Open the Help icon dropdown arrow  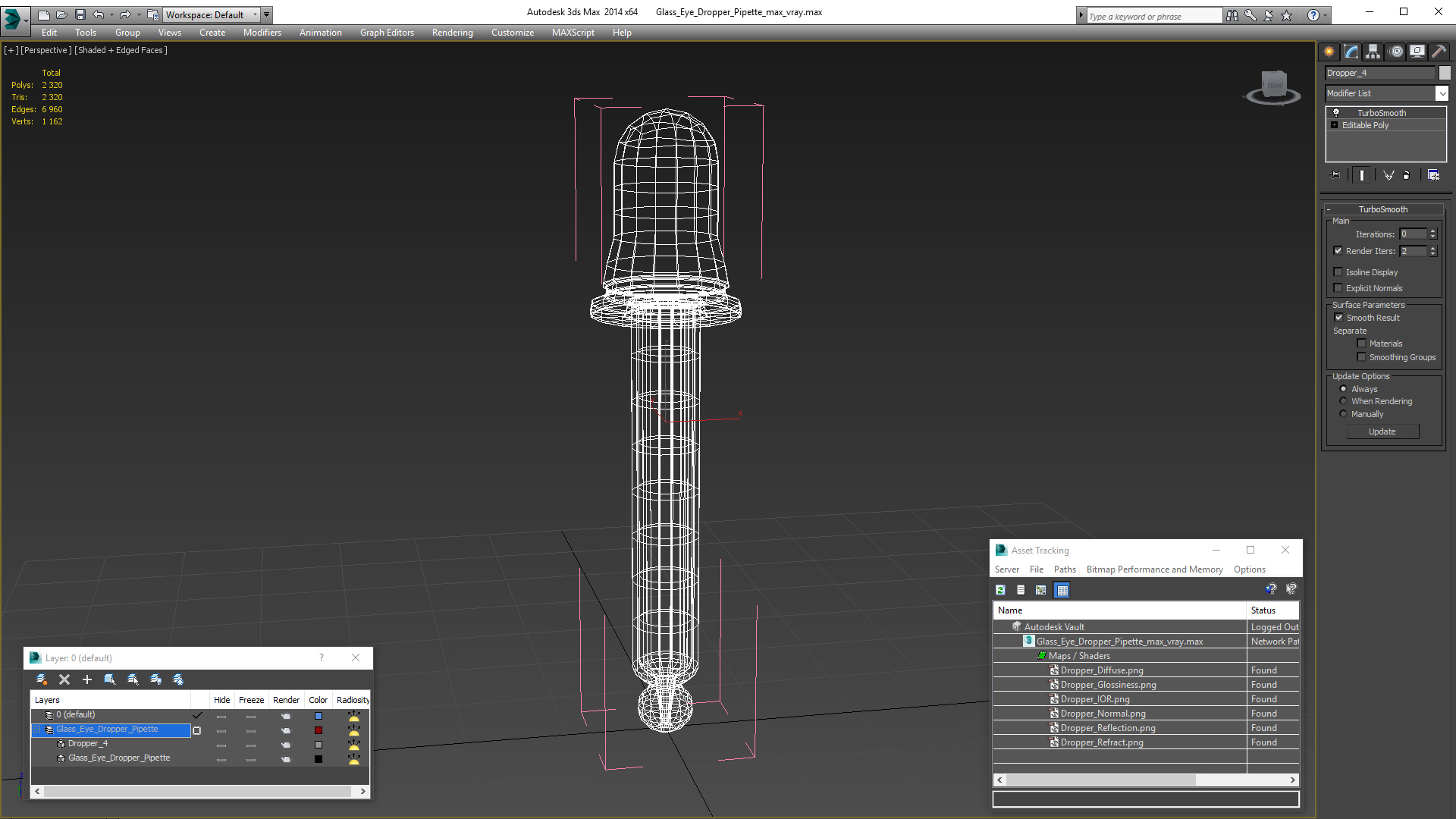click(x=1326, y=15)
